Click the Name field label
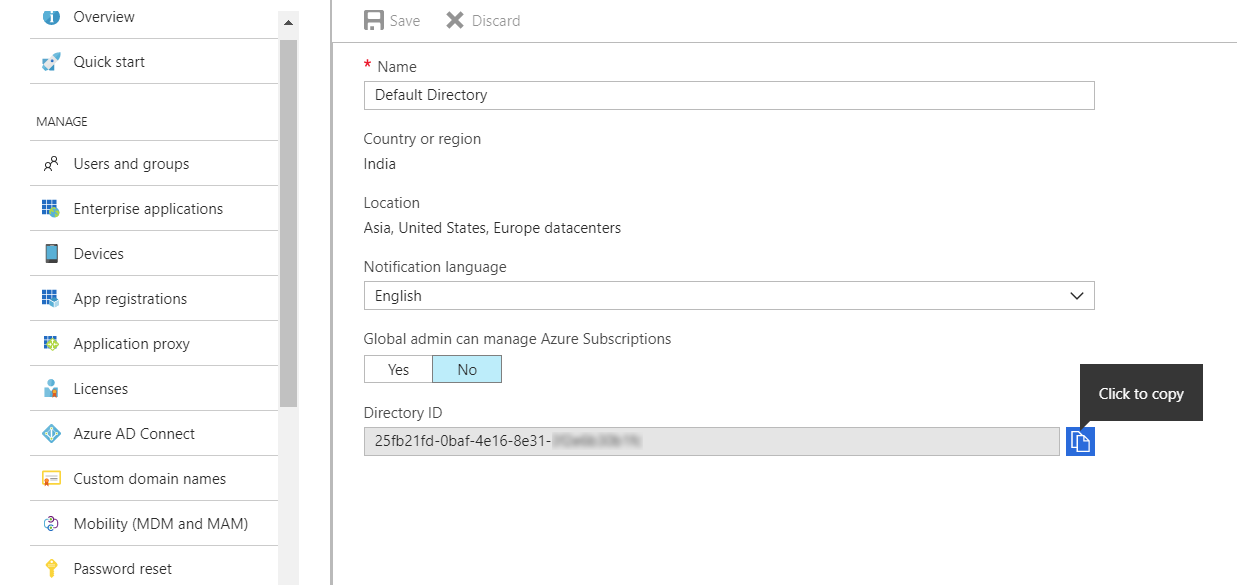 tap(397, 67)
